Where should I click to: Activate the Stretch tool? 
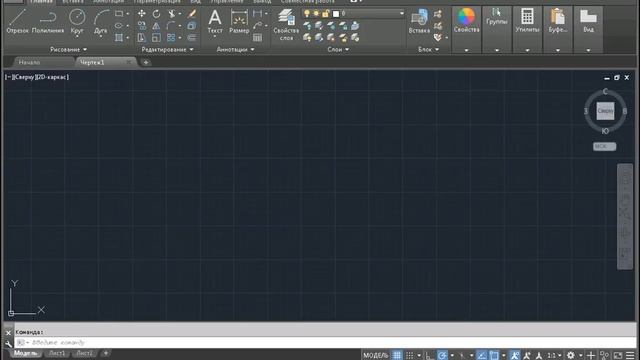click(x=142, y=38)
